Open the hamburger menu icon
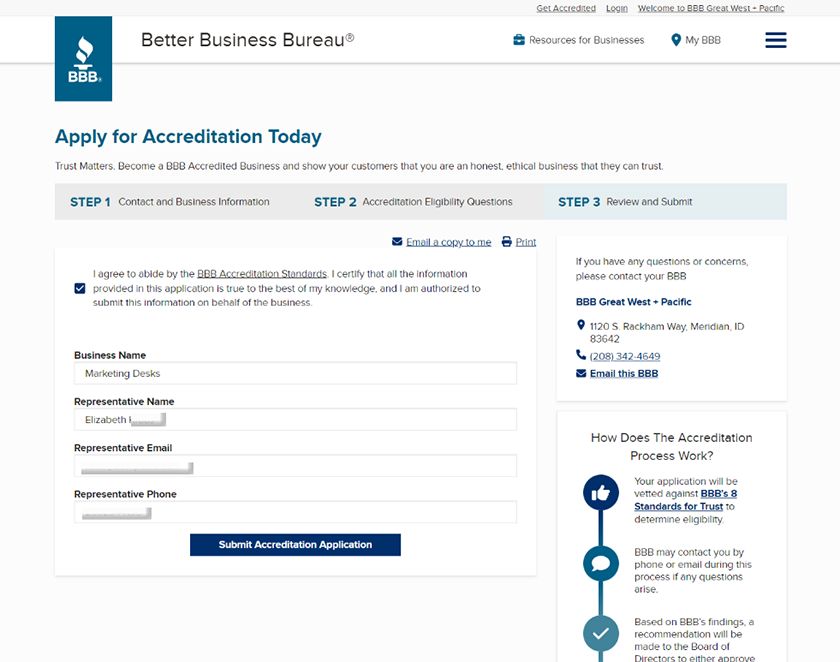Screen dimensions: 840x662 776,40
